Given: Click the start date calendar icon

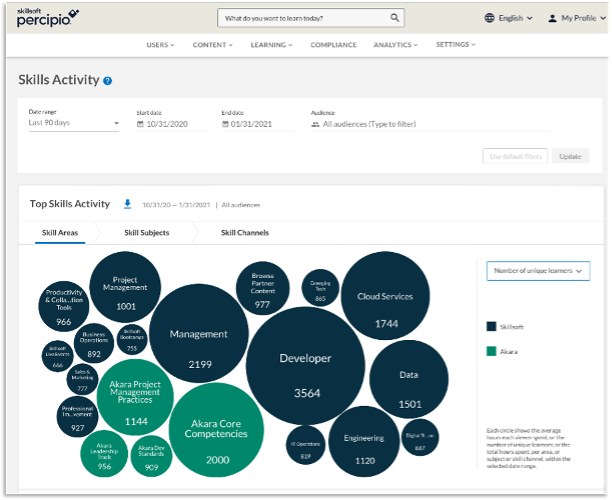Looking at the screenshot, I should [140, 124].
